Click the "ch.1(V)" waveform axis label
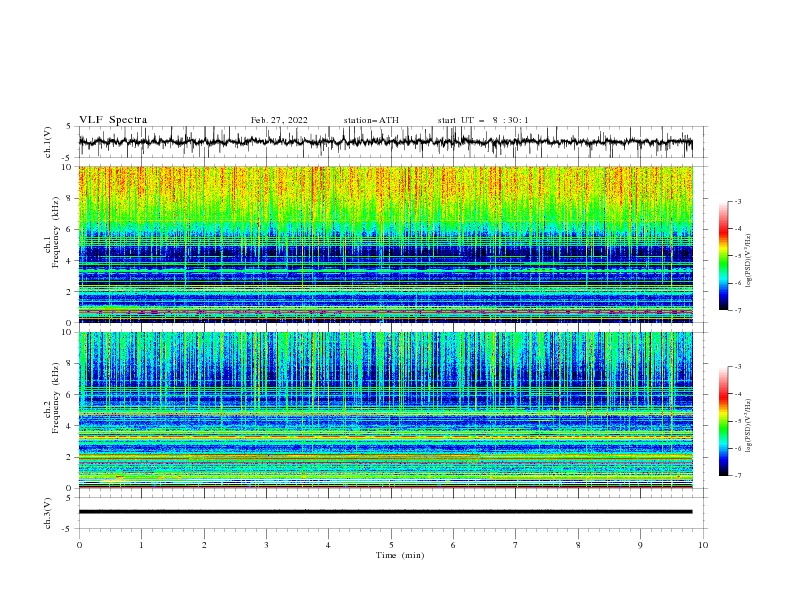This screenshot has height=612, width=792. click(48, 142)
